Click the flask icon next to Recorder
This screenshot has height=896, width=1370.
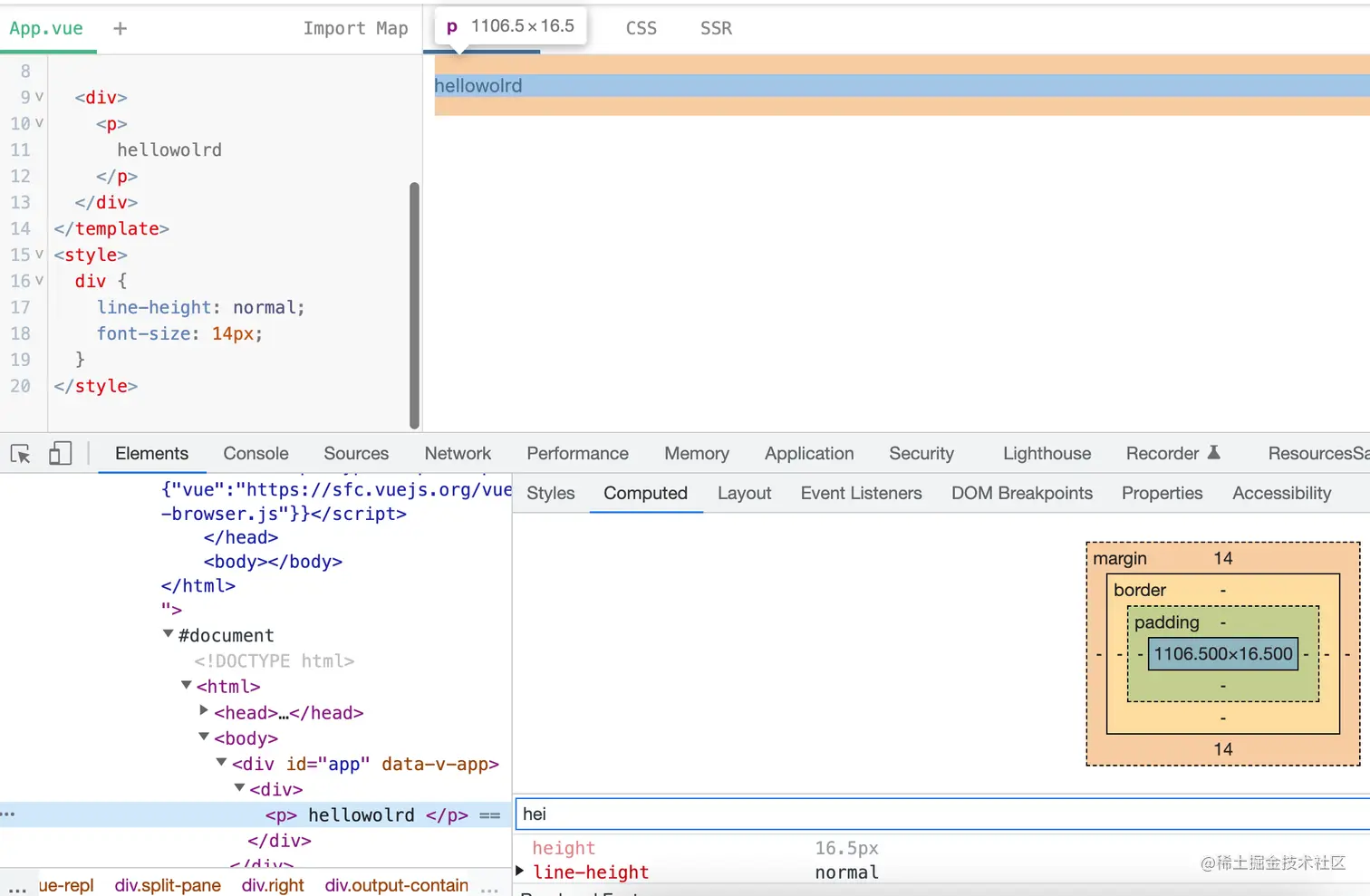click(x=1214, y=452)
